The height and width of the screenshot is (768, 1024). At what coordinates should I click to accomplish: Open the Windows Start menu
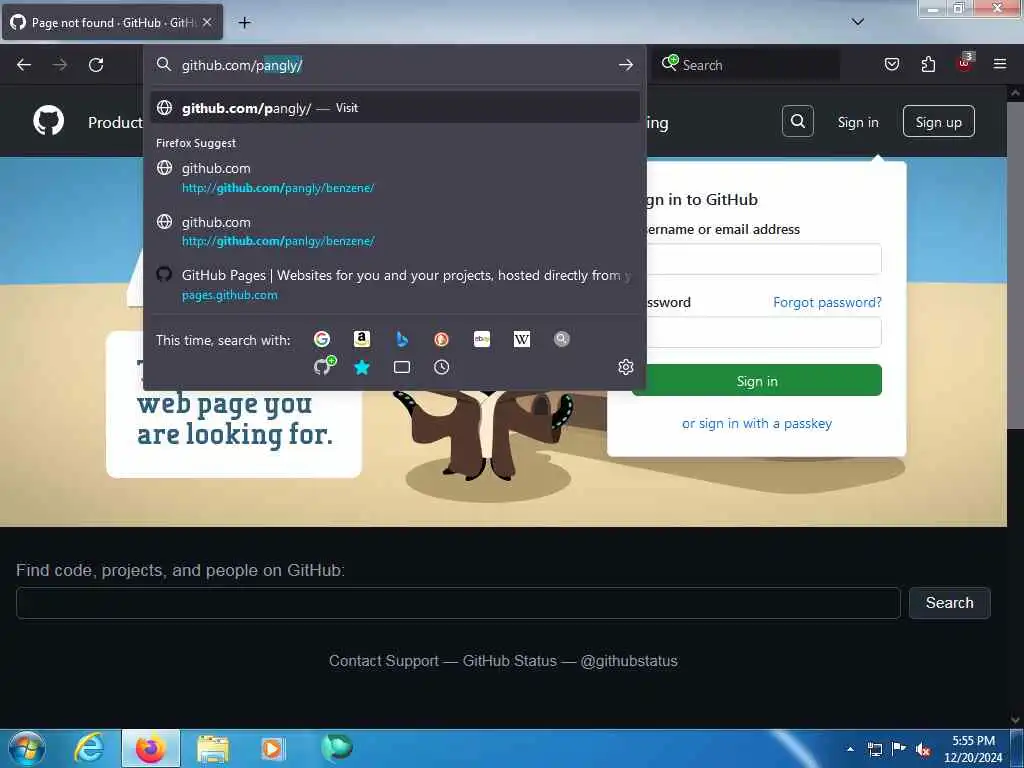(26, 748)
